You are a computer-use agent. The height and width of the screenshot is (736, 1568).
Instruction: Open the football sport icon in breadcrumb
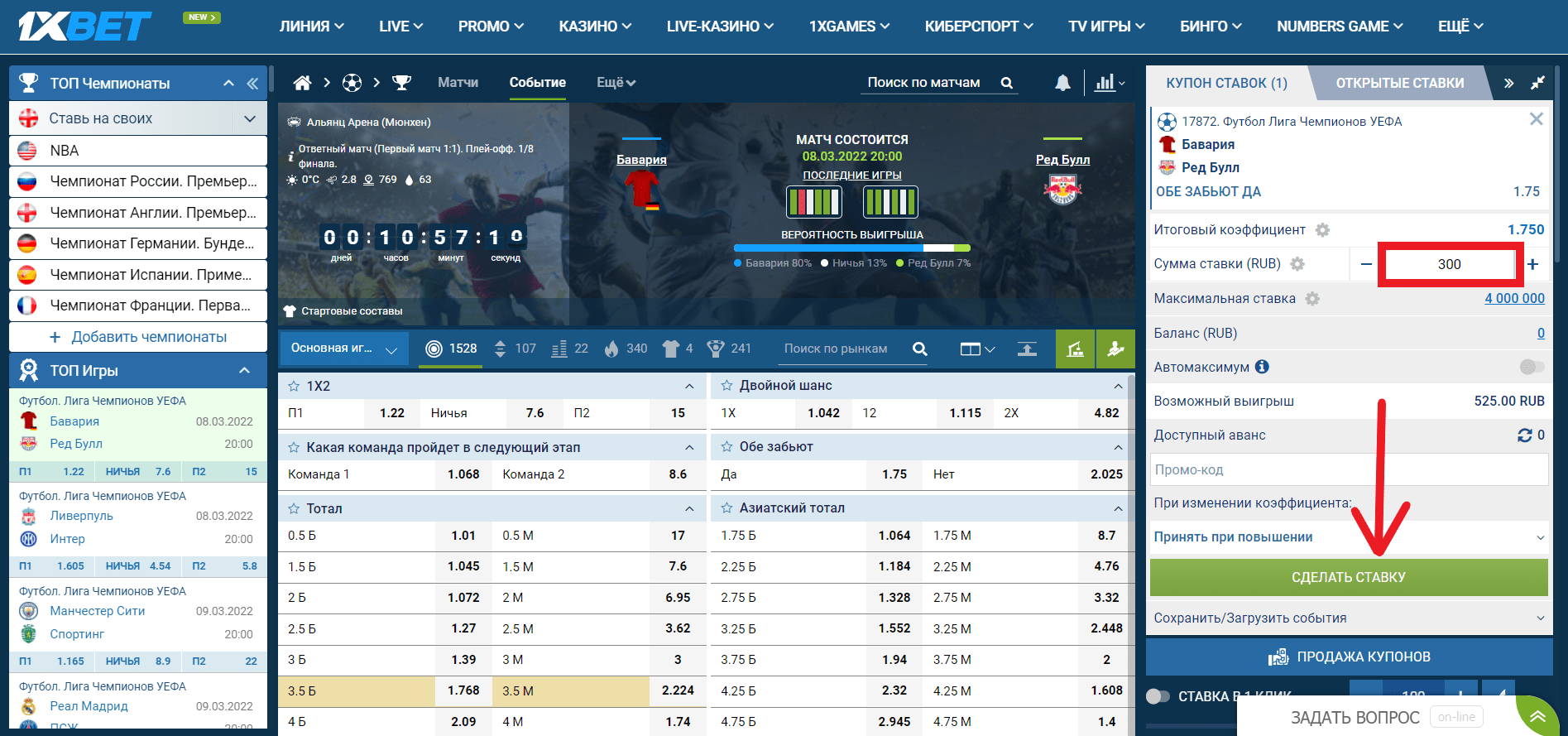pyautogui.click(x=352, y=83)
